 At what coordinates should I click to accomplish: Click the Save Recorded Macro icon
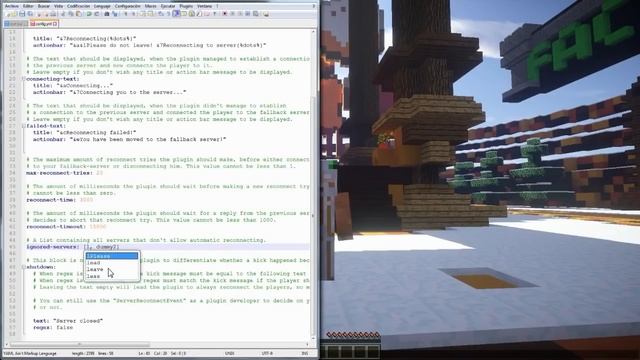coord(256,14)
